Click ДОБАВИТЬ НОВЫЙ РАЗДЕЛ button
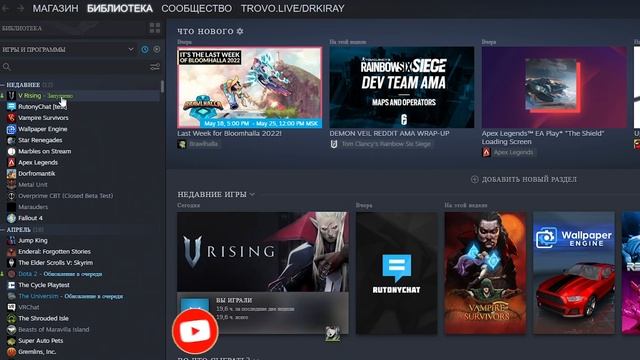The height and width of the screenshot is (360, 640). [x=524, y=179]
